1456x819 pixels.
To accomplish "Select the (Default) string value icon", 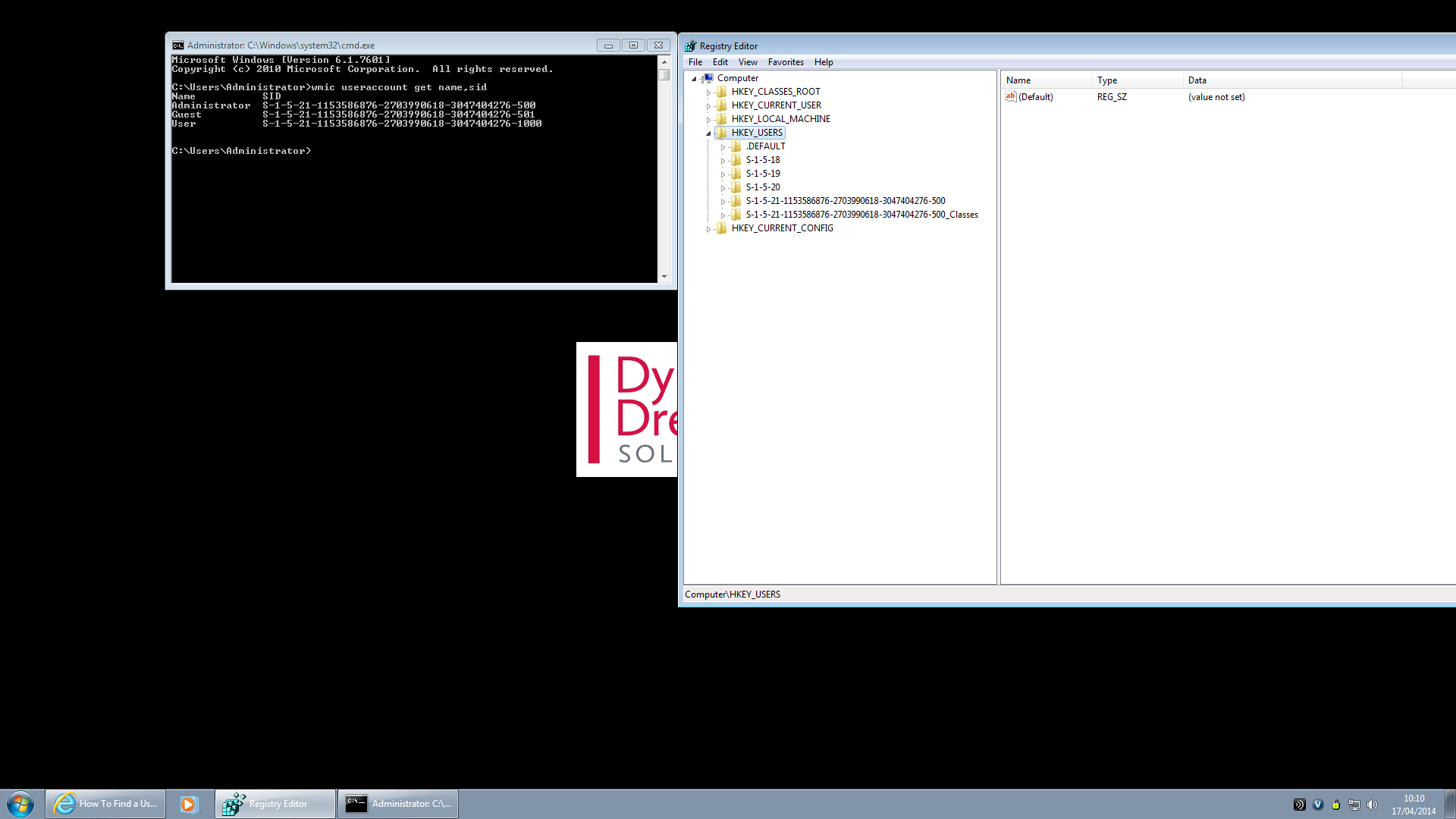I will 1010,96.
